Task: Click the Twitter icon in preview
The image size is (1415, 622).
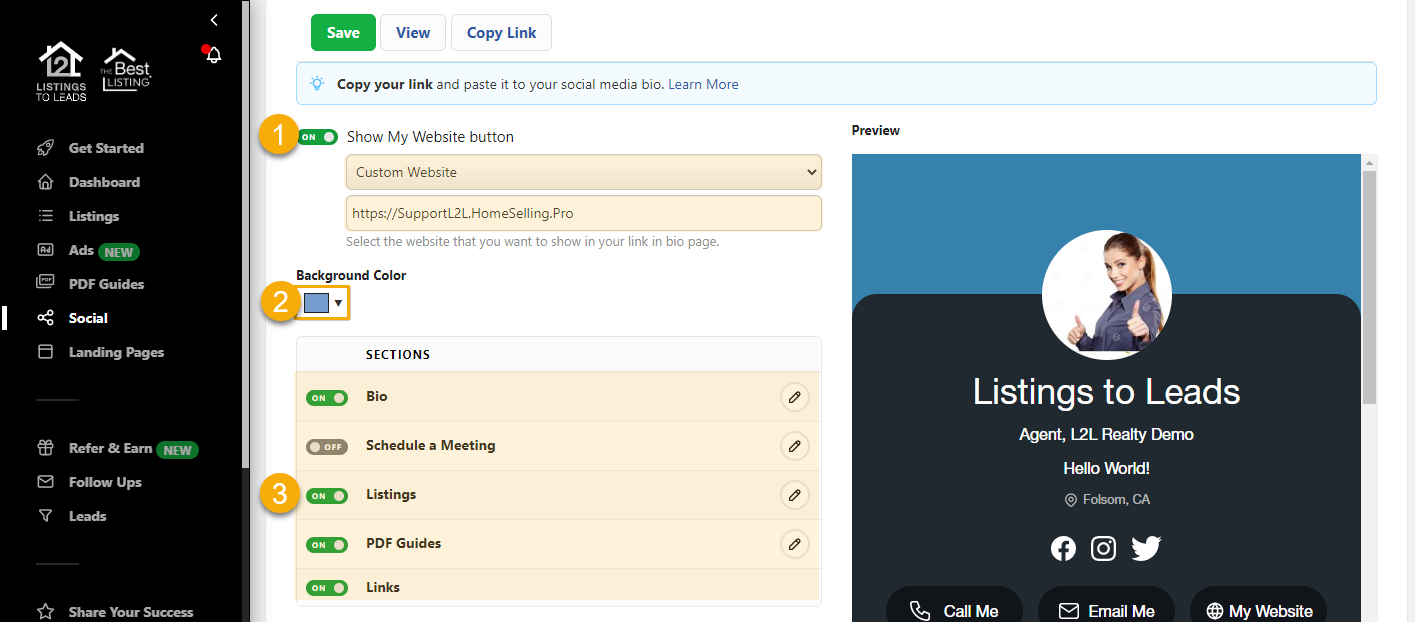Action: point(1146,548)
